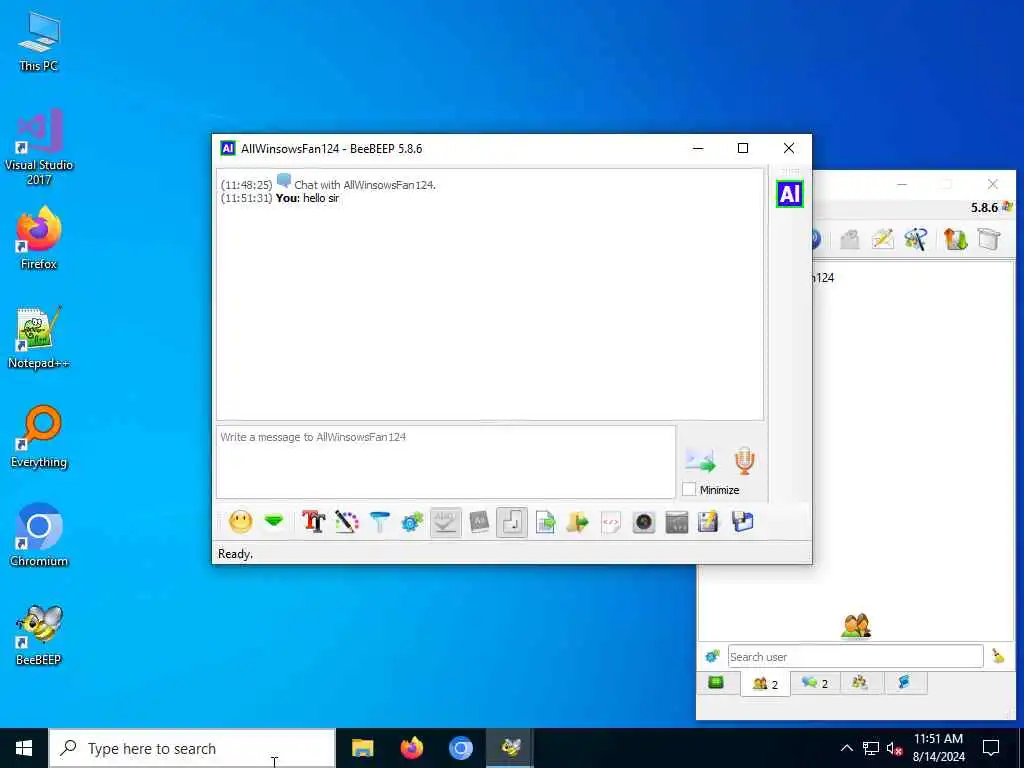Open the green grid tab in main window

pyautogui.click(x=716, y=682)
